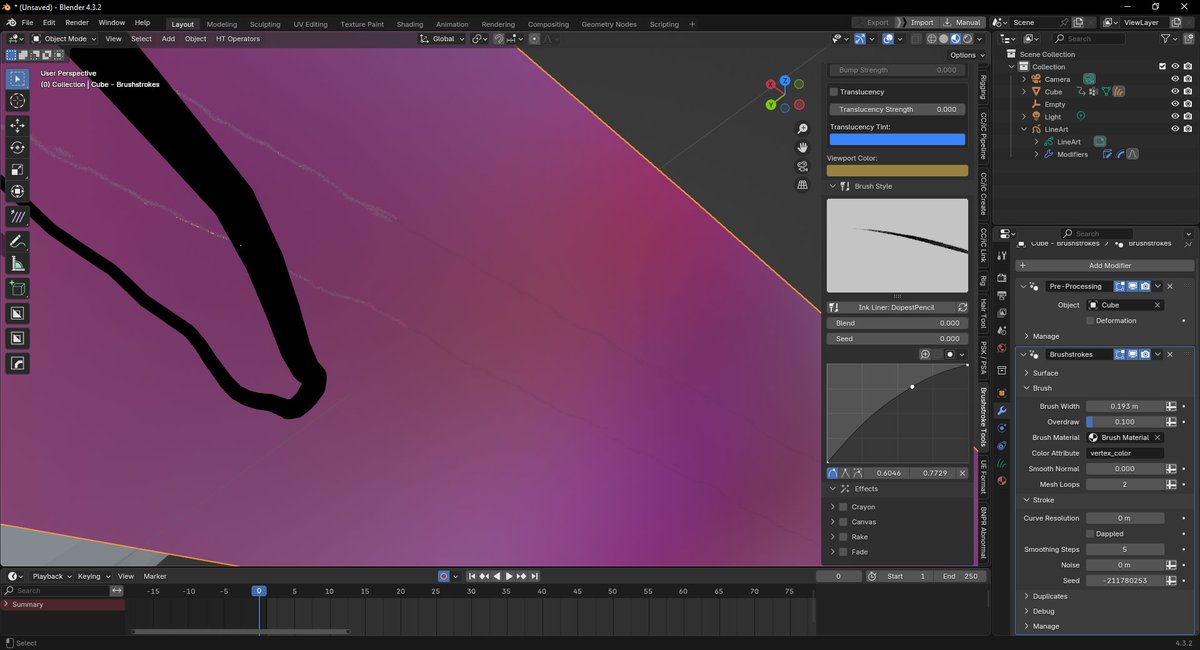Click the pan hand viewport icon
The height and width of the screenshot is (650, 1200).
point(802,148)
